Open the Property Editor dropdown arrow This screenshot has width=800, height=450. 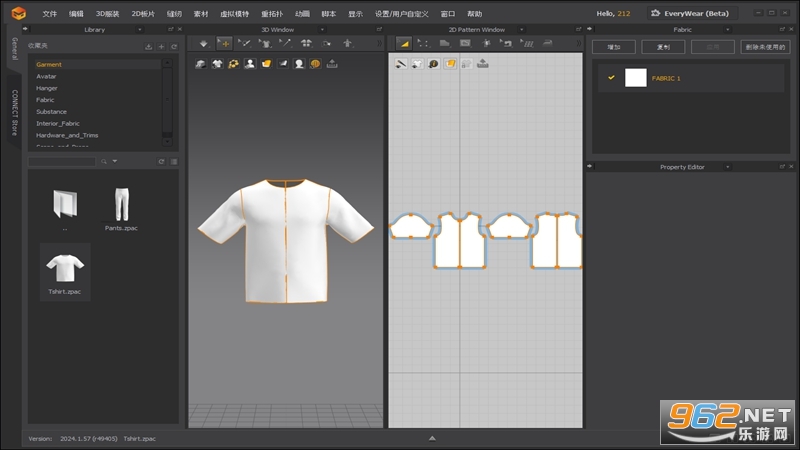728,167
